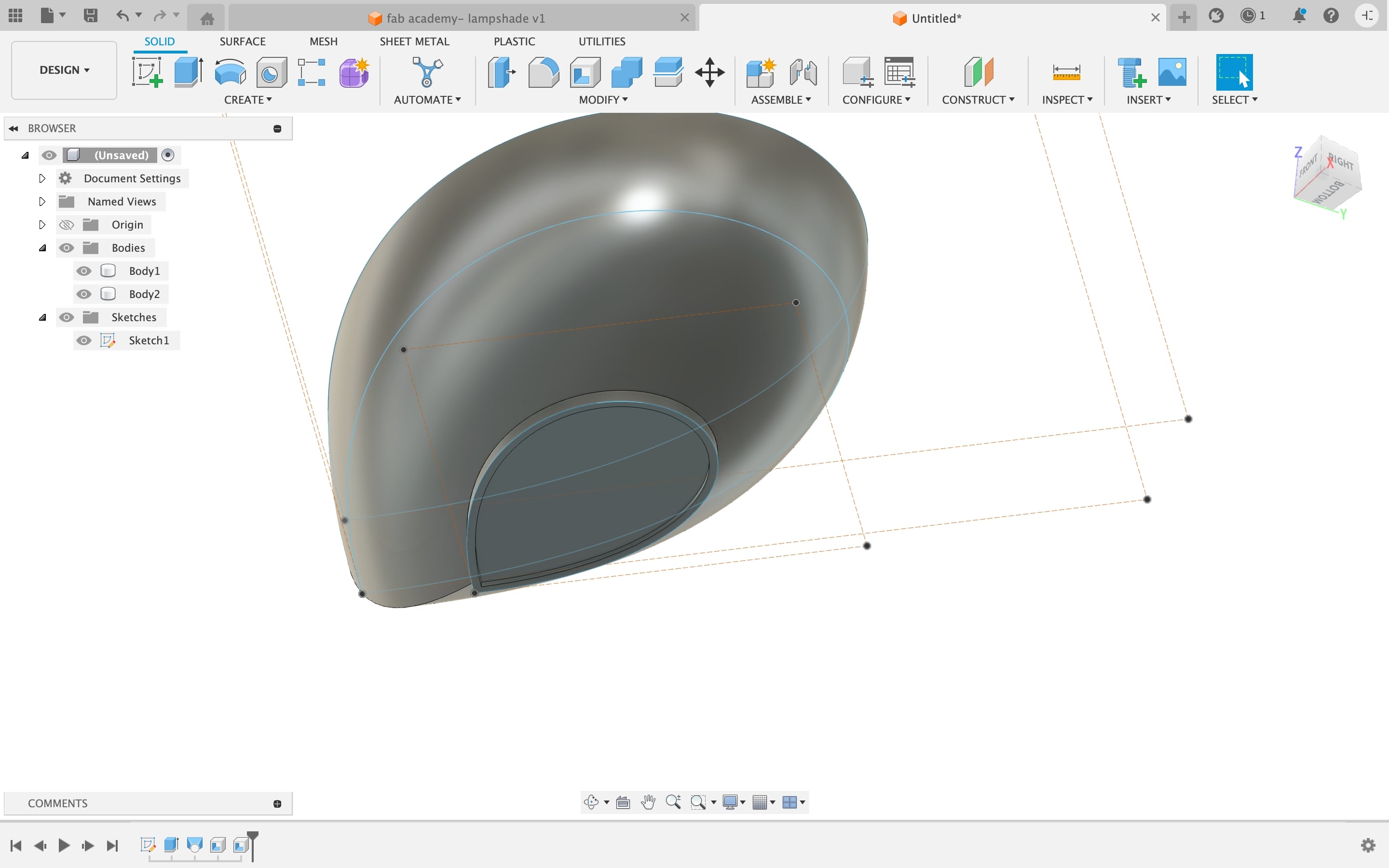The width and height of the screenshot is (1389, 868).
Task: Open the Home data panel button
Action: click(207, 18)
